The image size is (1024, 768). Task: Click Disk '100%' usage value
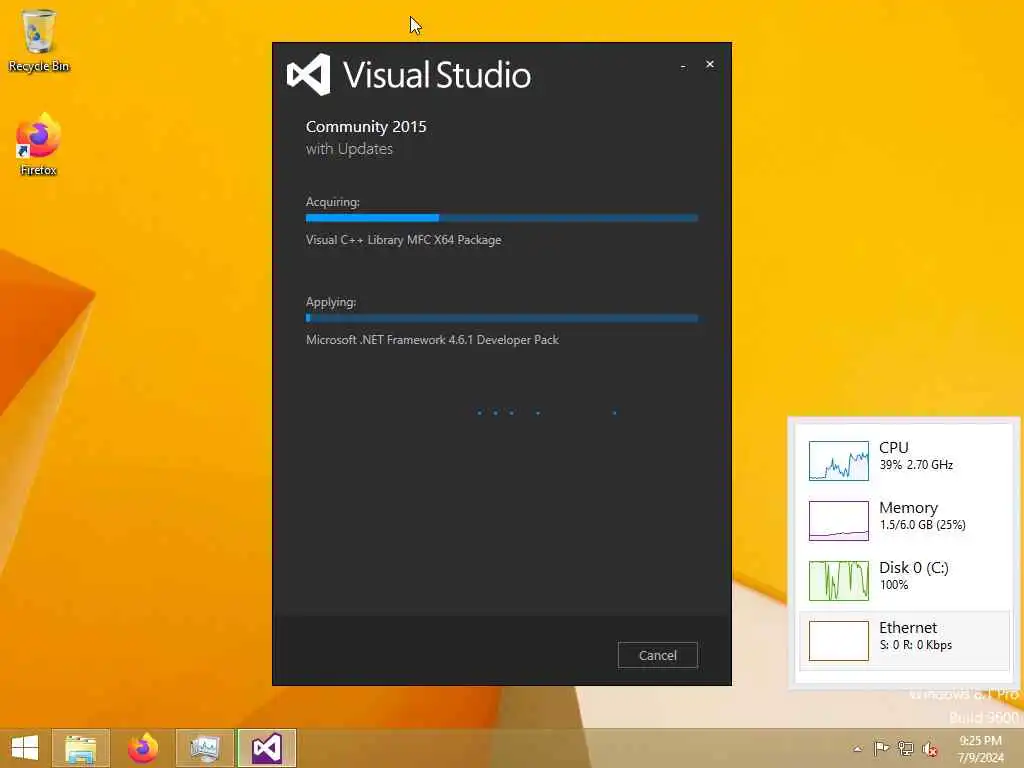pyautogui.click(x=893, y=585)
